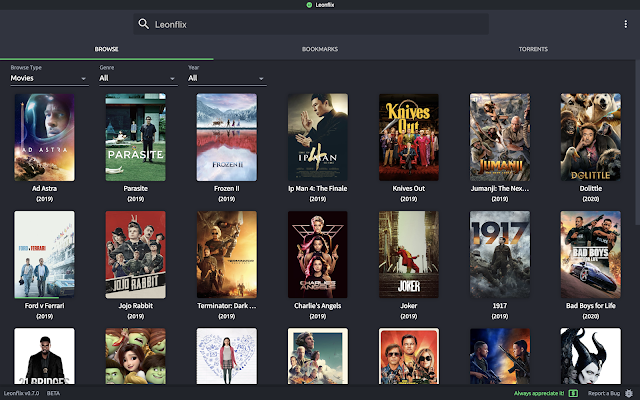The image size is (640, 400).
Task: Click the Report a Bug link
Action: click(x=604, y=393)
